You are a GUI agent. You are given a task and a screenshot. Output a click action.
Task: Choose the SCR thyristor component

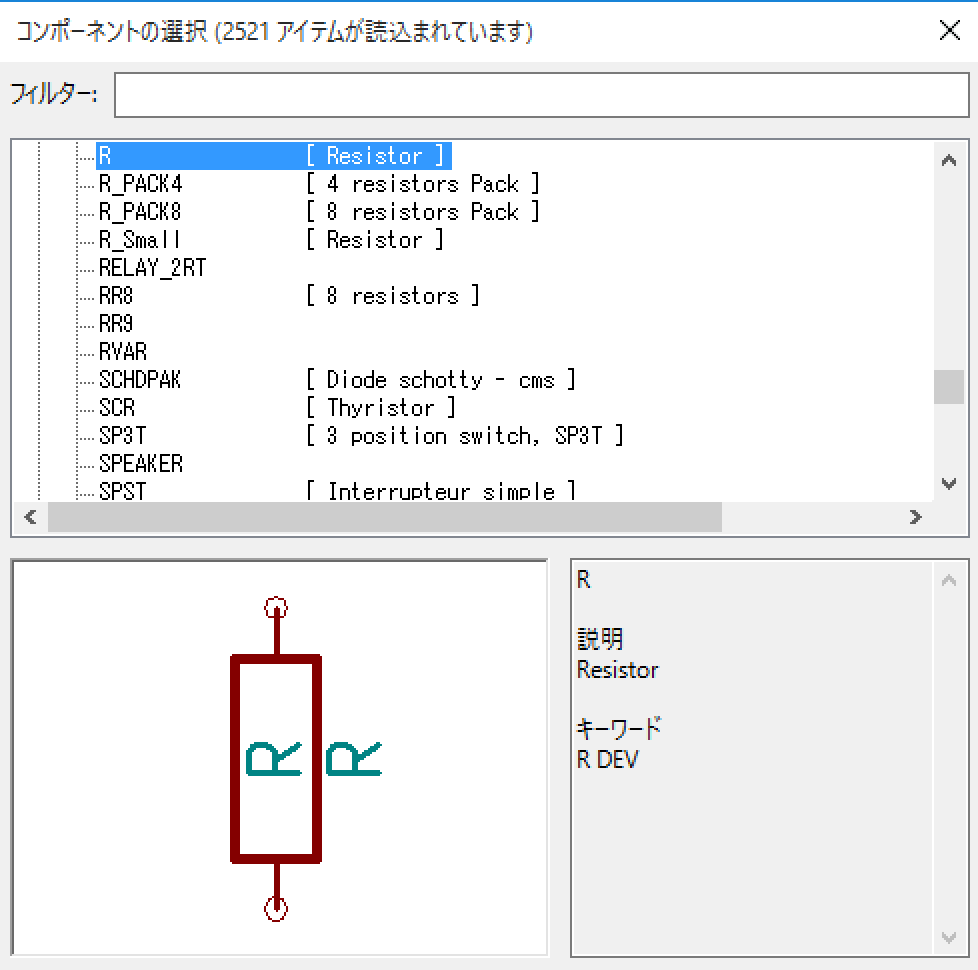(x=277, y=408)
